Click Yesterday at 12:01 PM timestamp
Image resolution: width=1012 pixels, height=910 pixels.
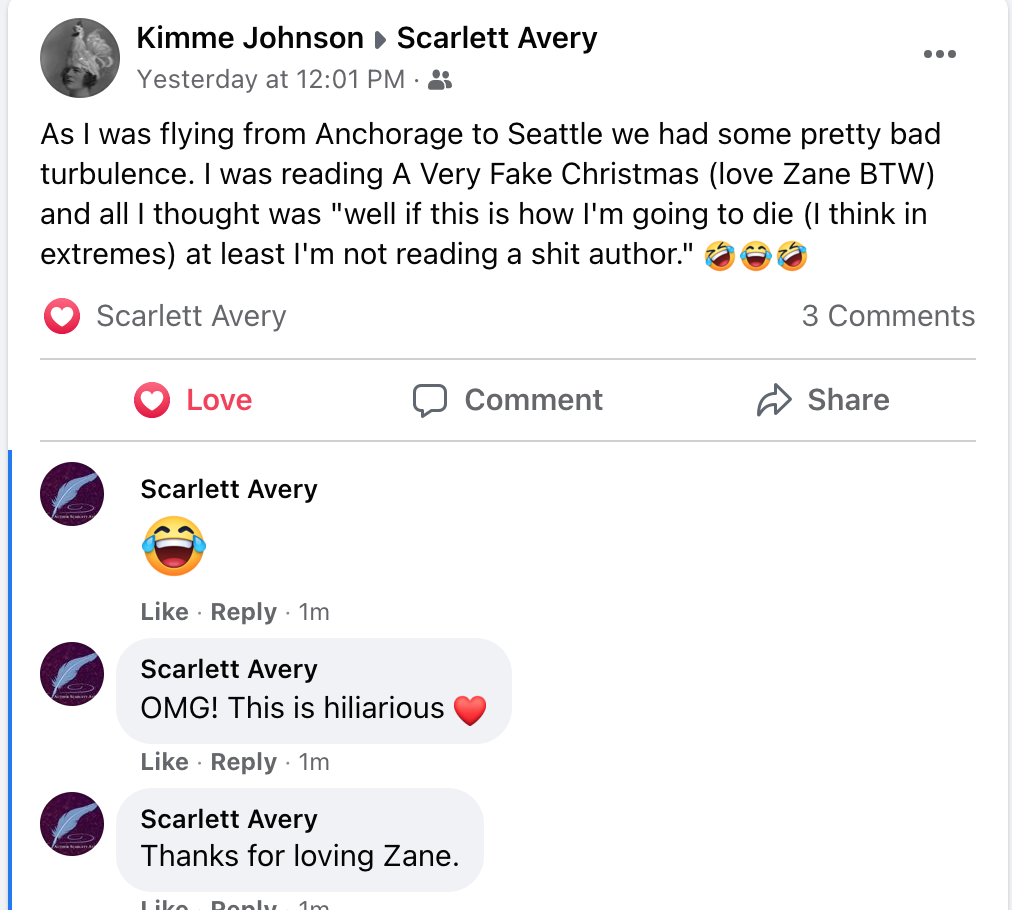pos(270,79)
